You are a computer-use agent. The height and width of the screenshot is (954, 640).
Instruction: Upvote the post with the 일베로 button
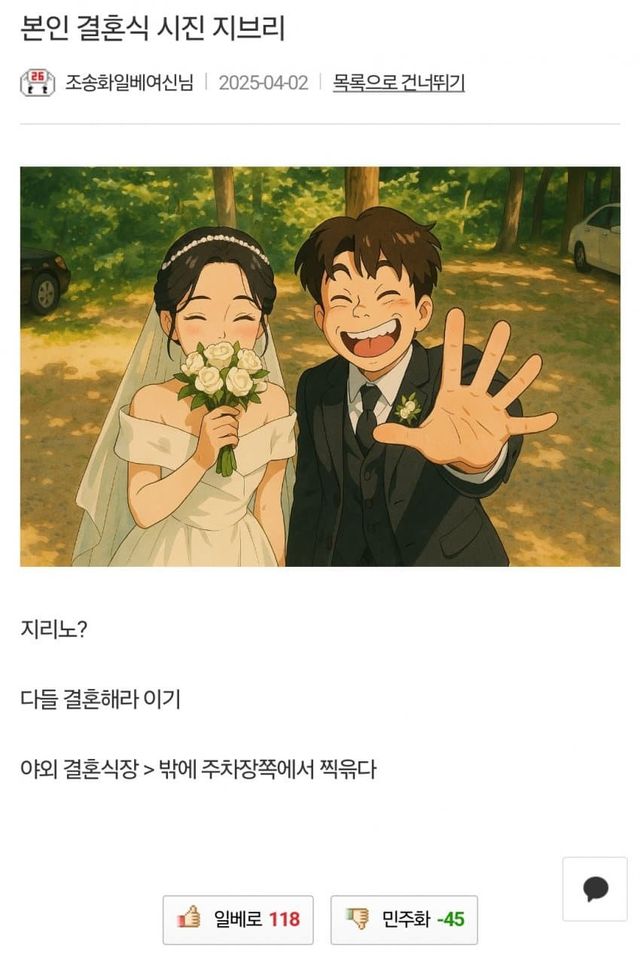click(x=238, y=919)
